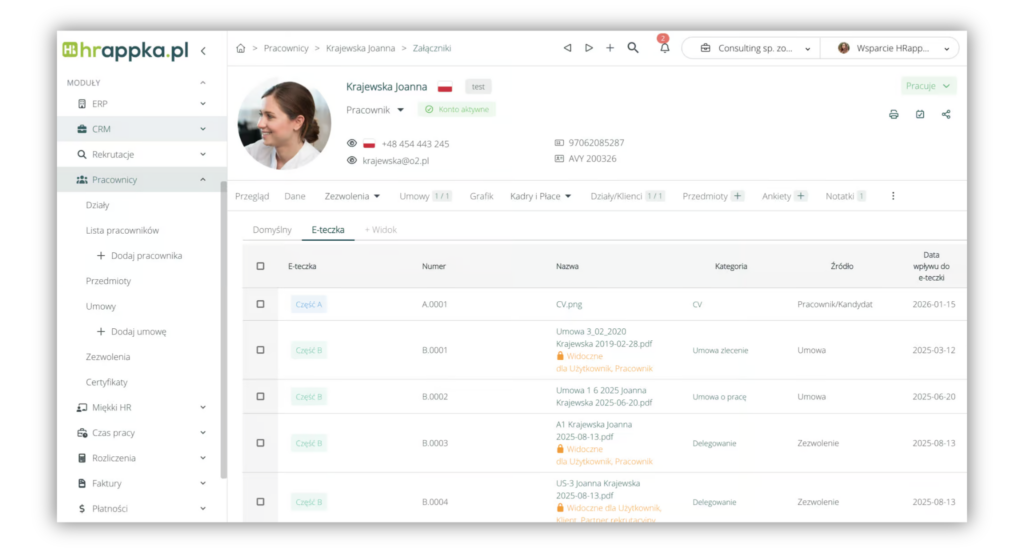Click Dodaj umowę in sidebar

click(x=131, y=332)
